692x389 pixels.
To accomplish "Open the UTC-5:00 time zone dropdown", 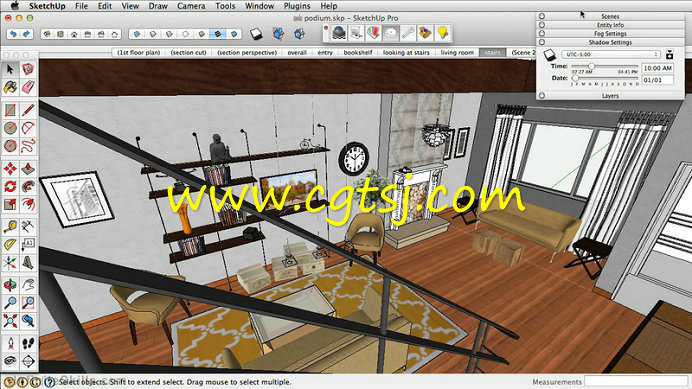I will click(x=611, y=54).
